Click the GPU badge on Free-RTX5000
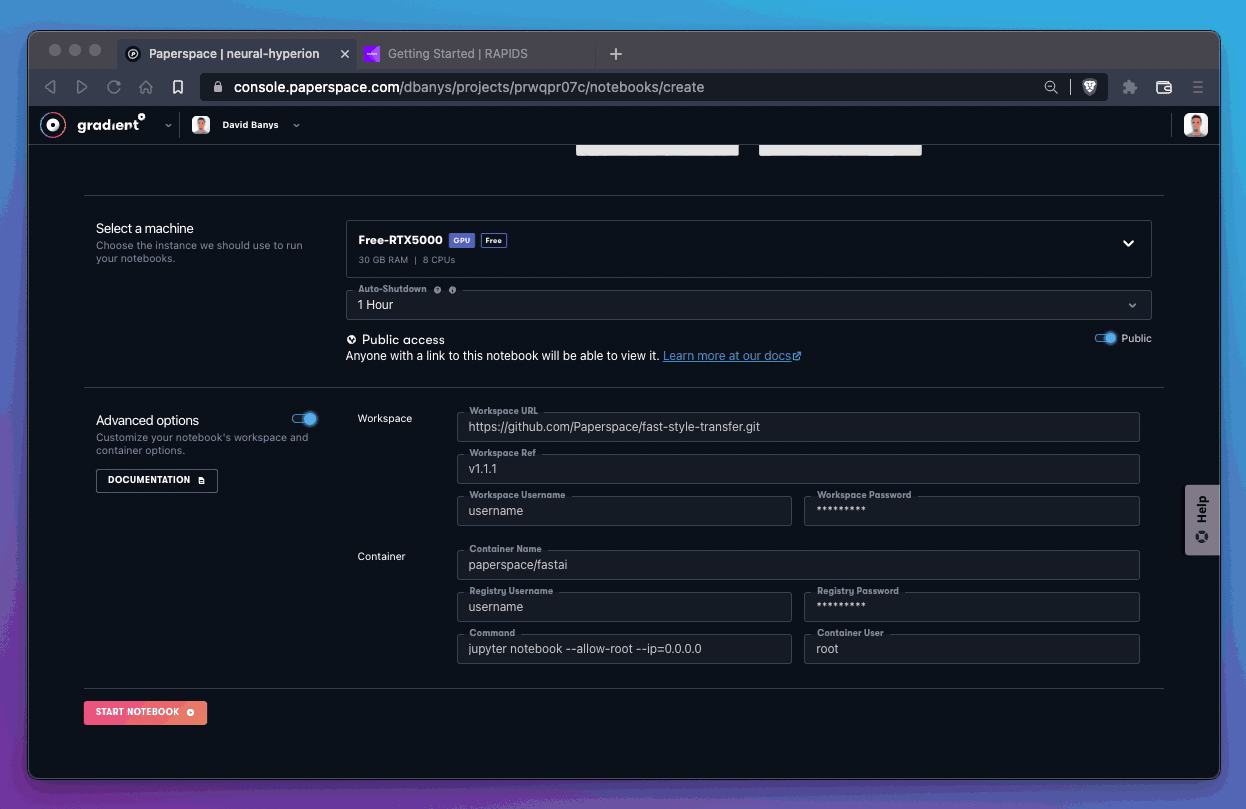The width and height of the screenshot is (1246, 809). point(461,240)
